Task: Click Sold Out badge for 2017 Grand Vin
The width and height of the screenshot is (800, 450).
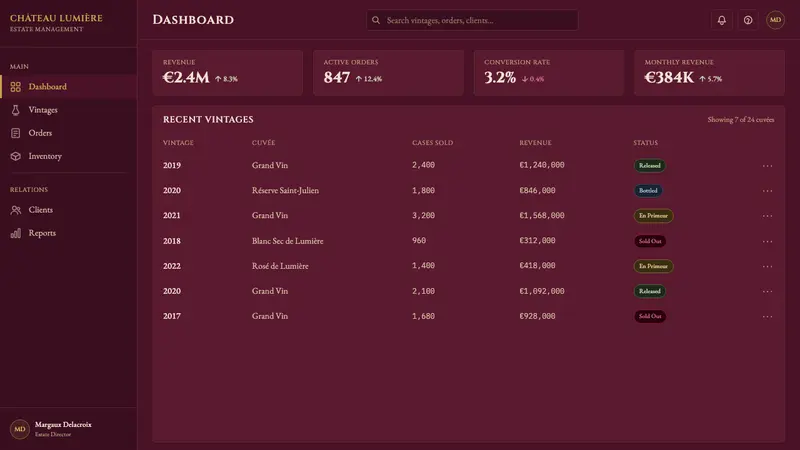Action: (650, 316)
